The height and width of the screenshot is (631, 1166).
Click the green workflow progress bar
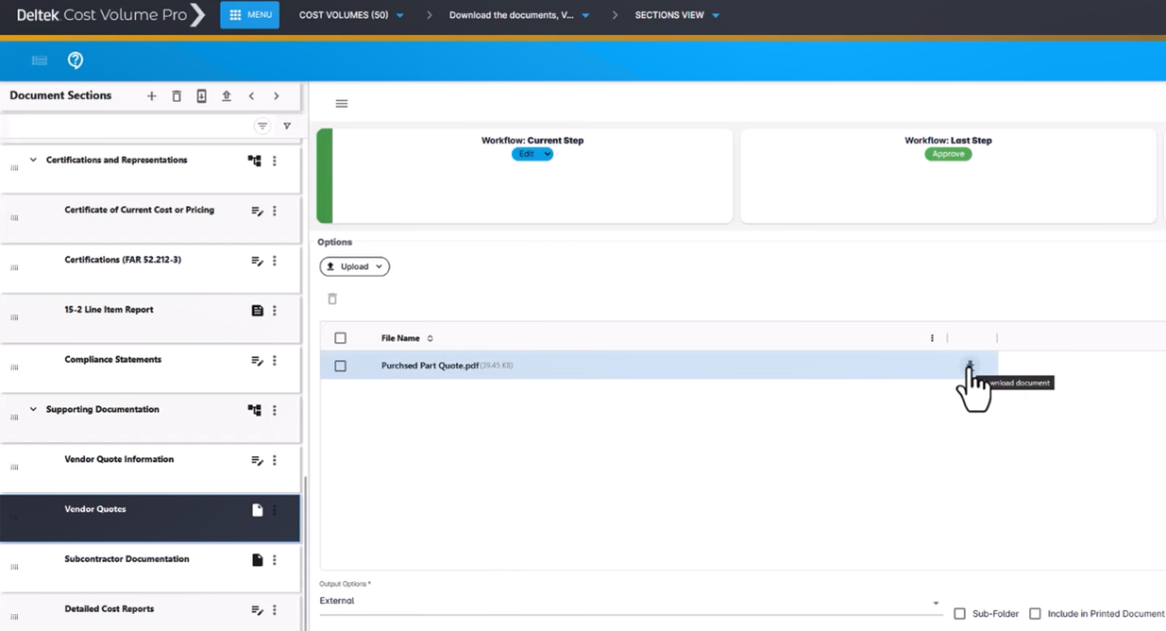click(x=322, y=175)
